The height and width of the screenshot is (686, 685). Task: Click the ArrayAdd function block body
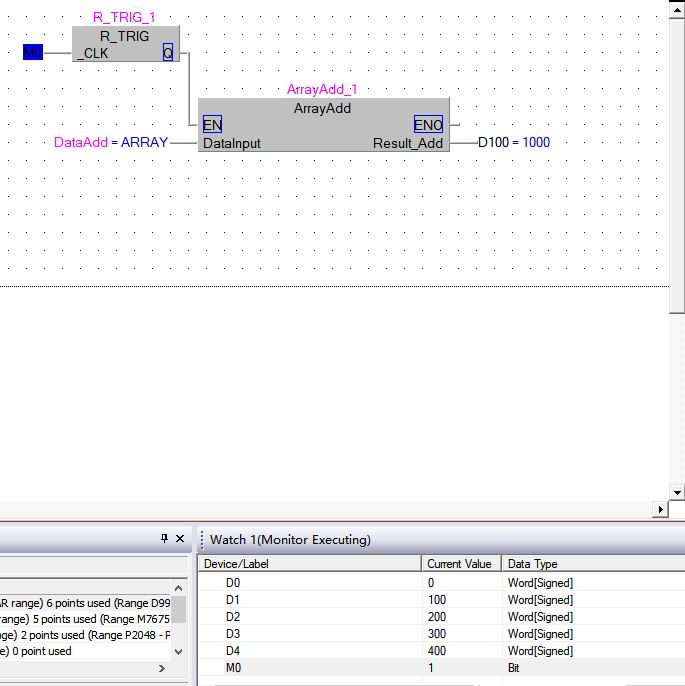[x=322, y=109]
